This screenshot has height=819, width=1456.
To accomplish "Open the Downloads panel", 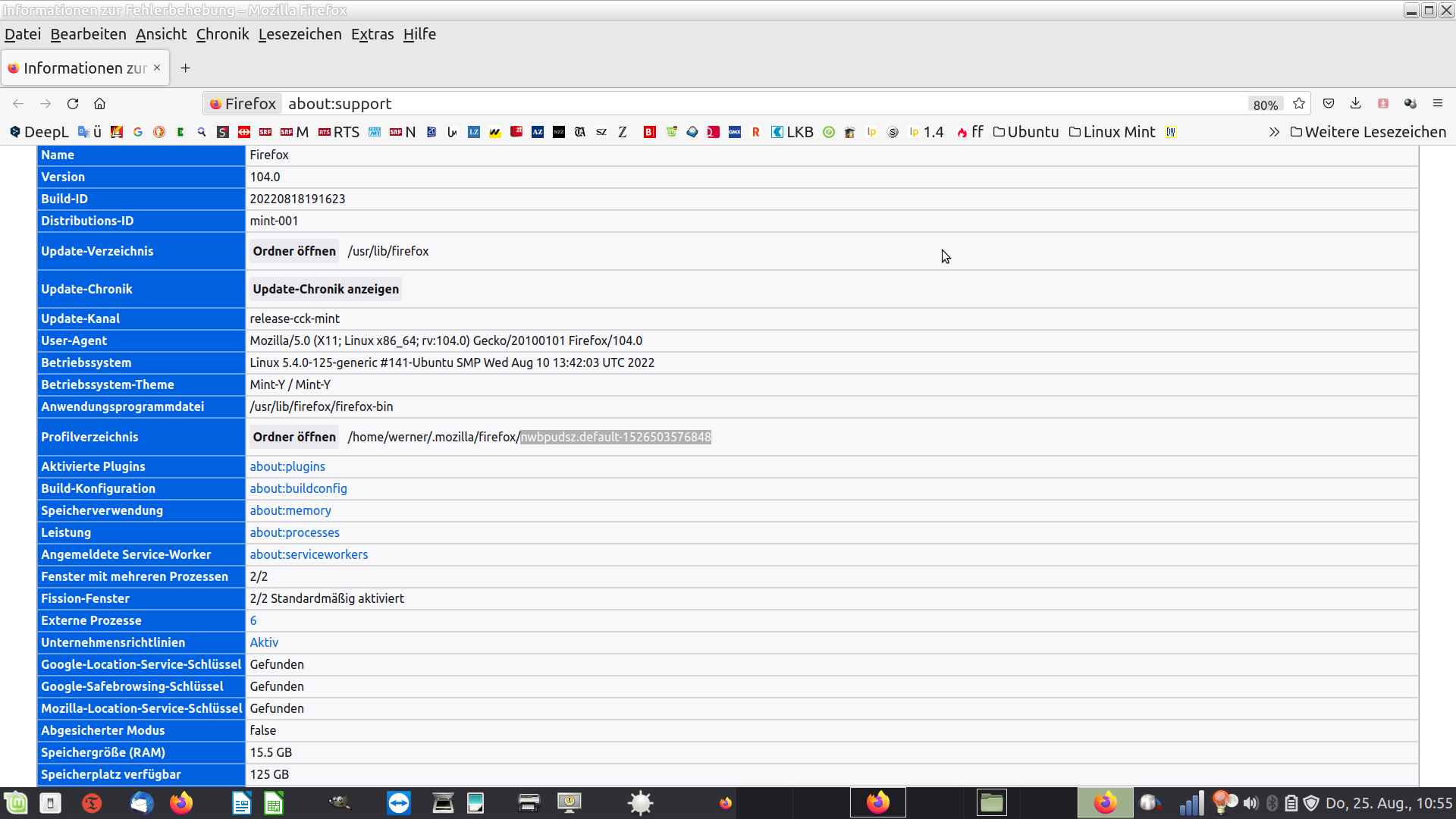I will pyautogui.click(x=1356, y=104).
